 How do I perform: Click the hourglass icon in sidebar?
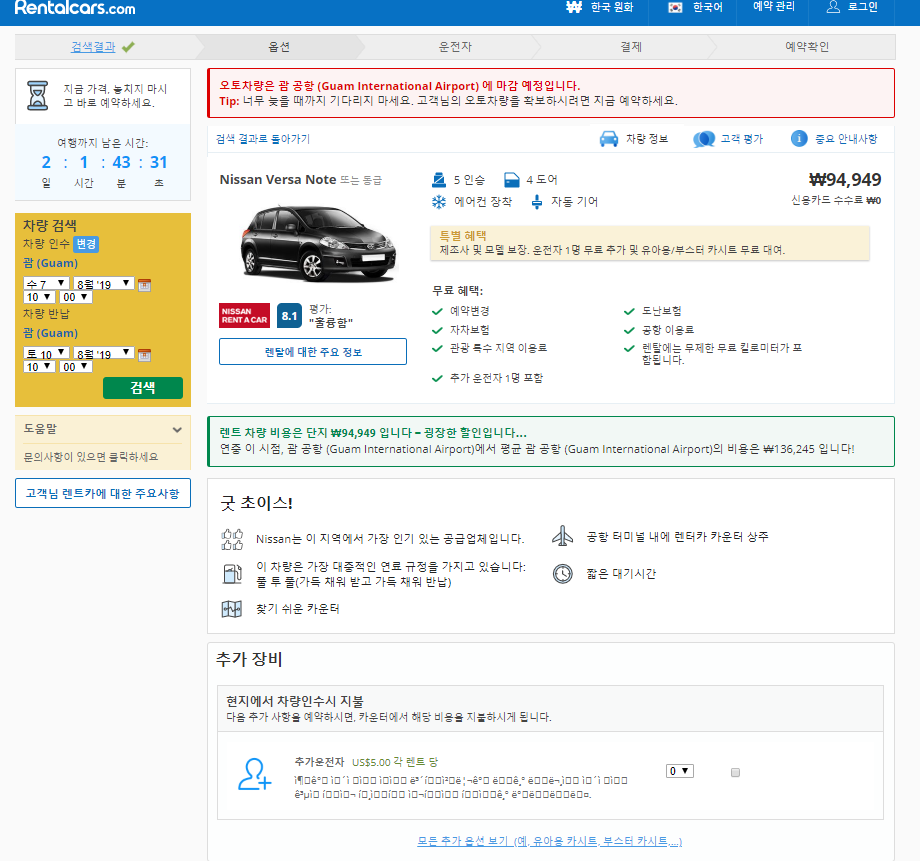(x=38, y=96)
